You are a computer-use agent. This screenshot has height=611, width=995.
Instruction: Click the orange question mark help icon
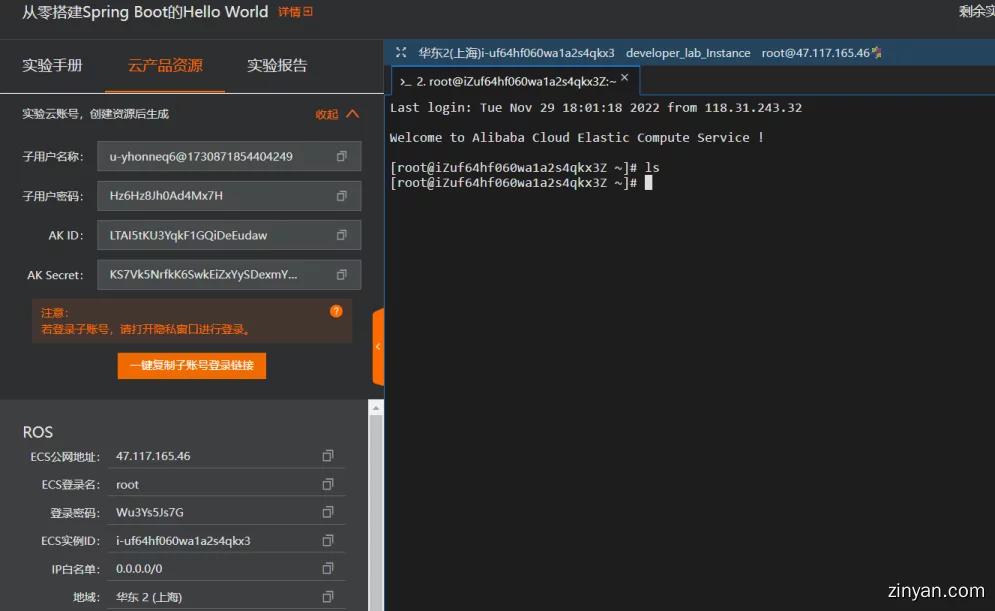tap(336, 311)
